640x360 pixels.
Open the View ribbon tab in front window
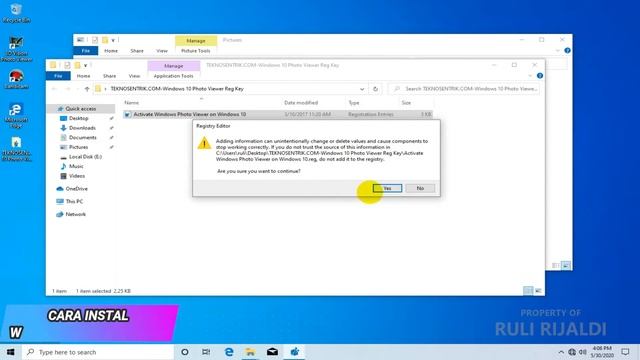(134, 76)
